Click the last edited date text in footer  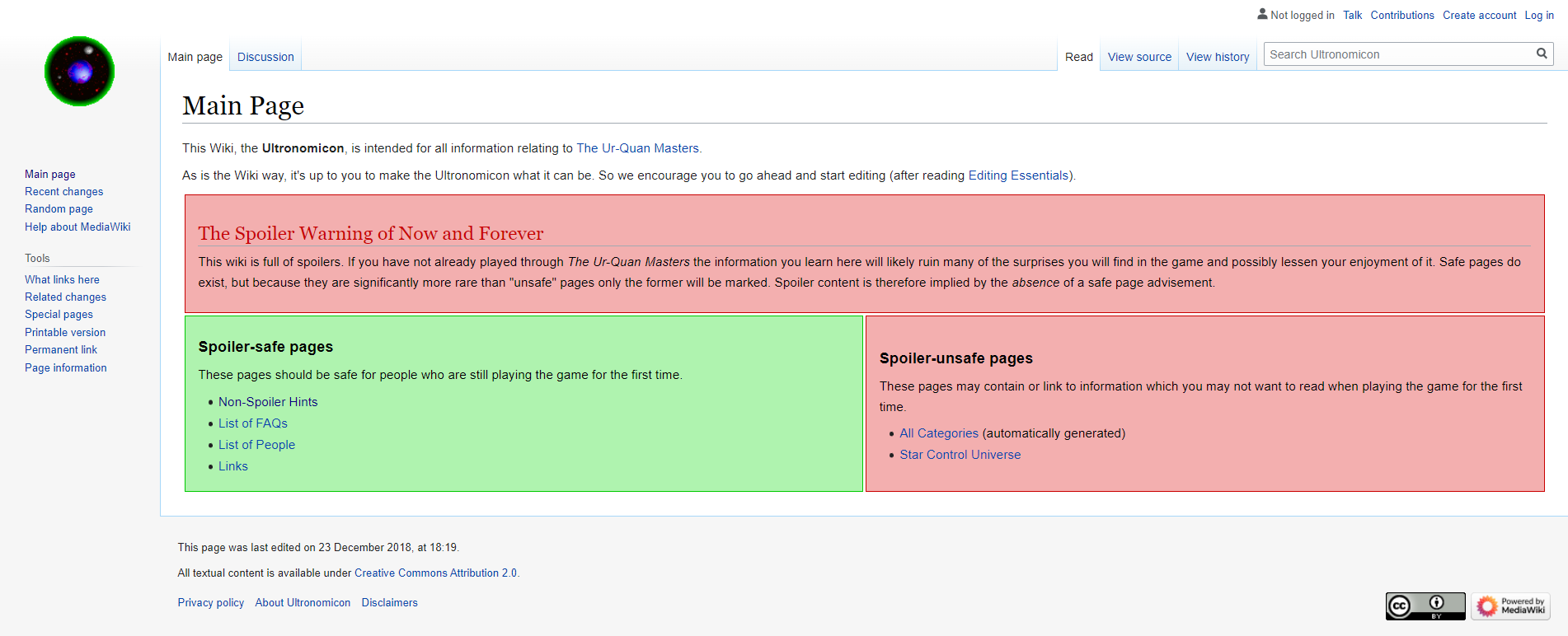tap(318, 547)
